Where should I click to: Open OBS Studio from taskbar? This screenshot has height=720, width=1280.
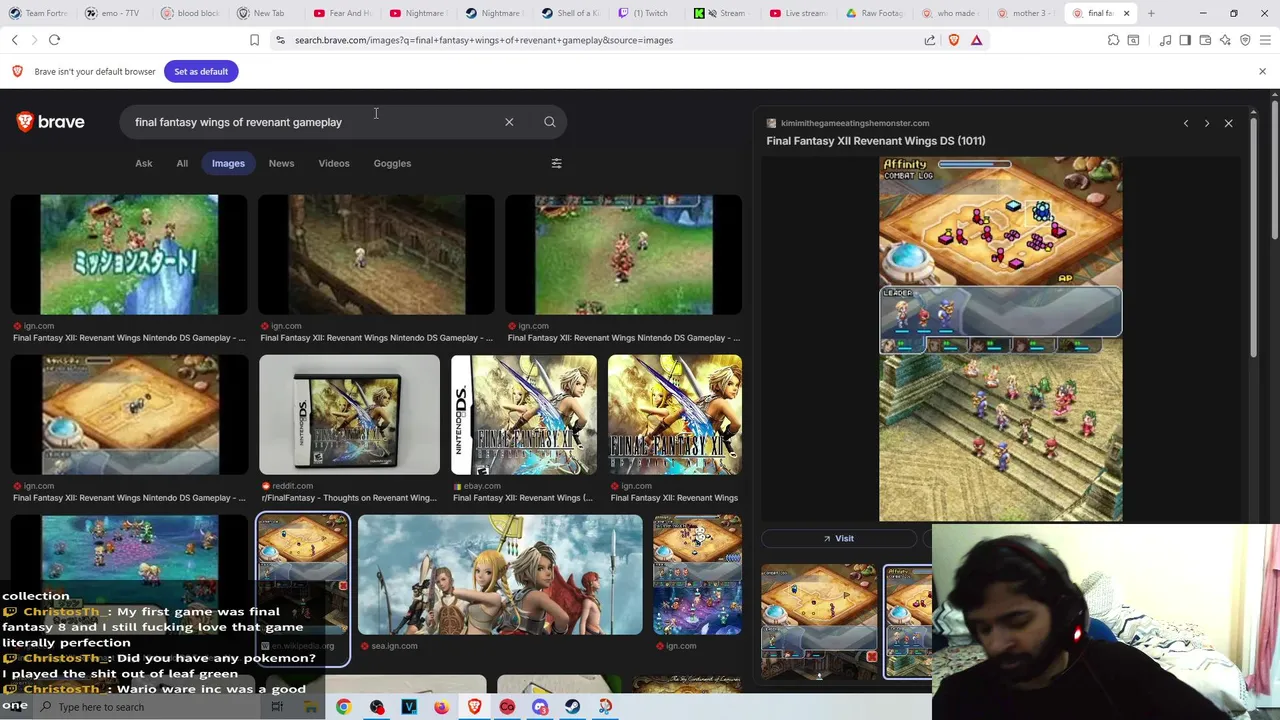(x=376, y=707)
